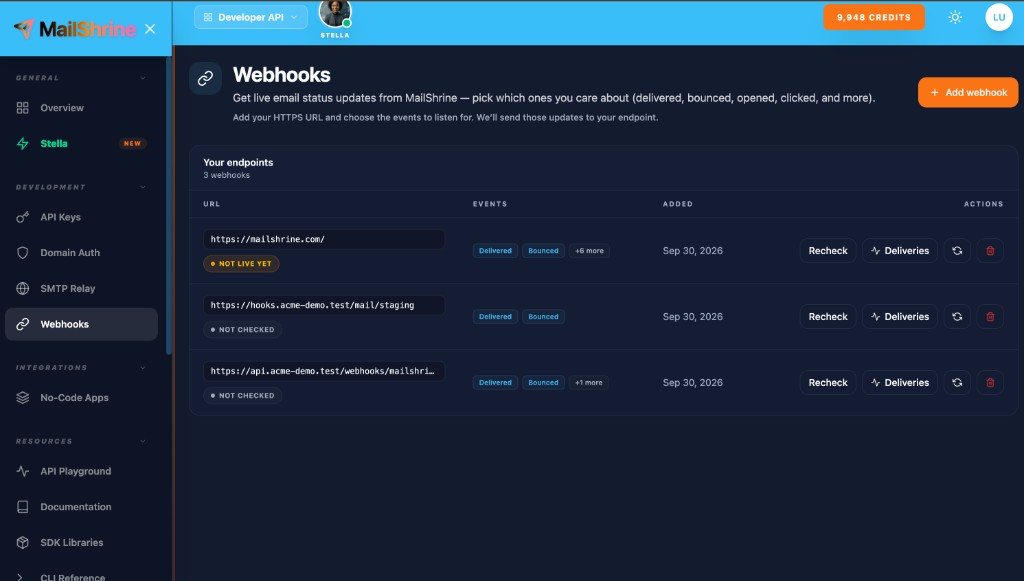View Deliveries for staging webhook
This screenshot has height=581, width=1024.
tap(900, 317)
